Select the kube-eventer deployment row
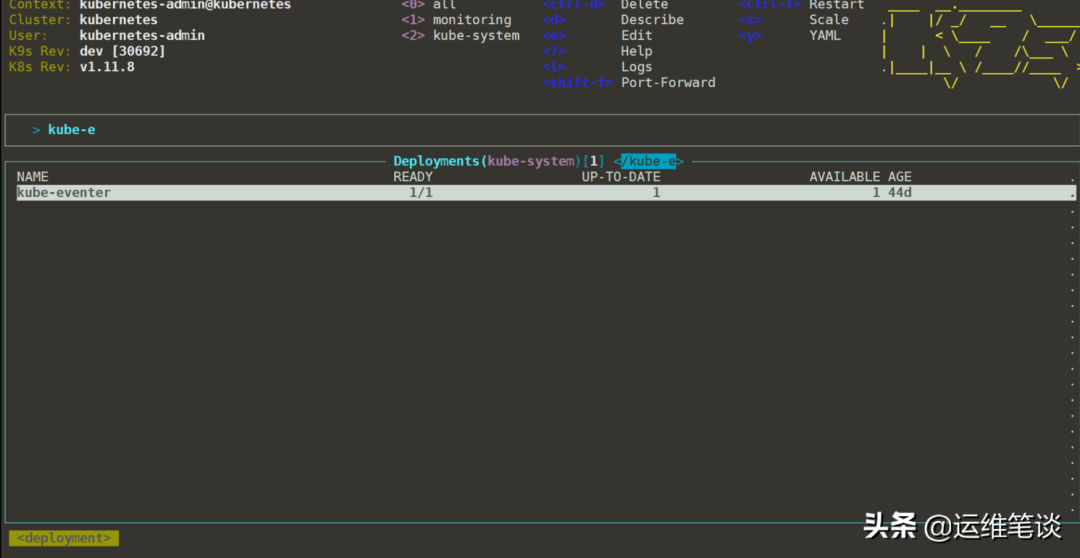 [546, 193]
